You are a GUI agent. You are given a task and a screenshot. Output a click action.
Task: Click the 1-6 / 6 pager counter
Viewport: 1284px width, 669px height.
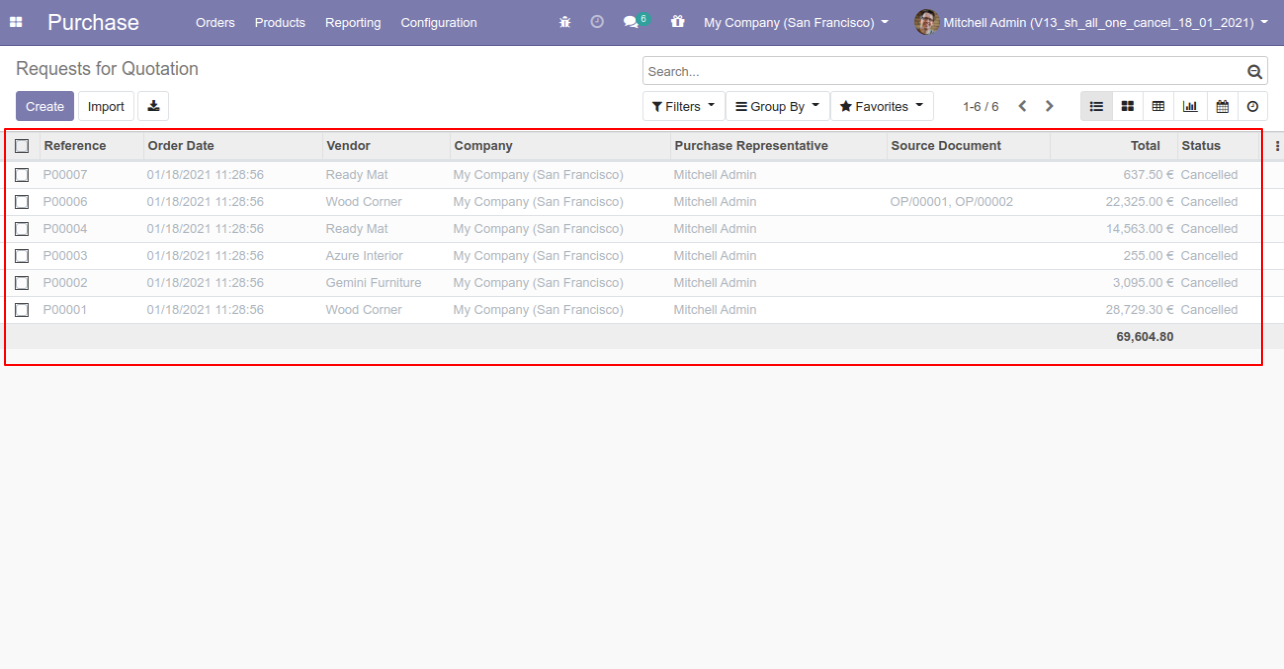(x=980, y=106)
